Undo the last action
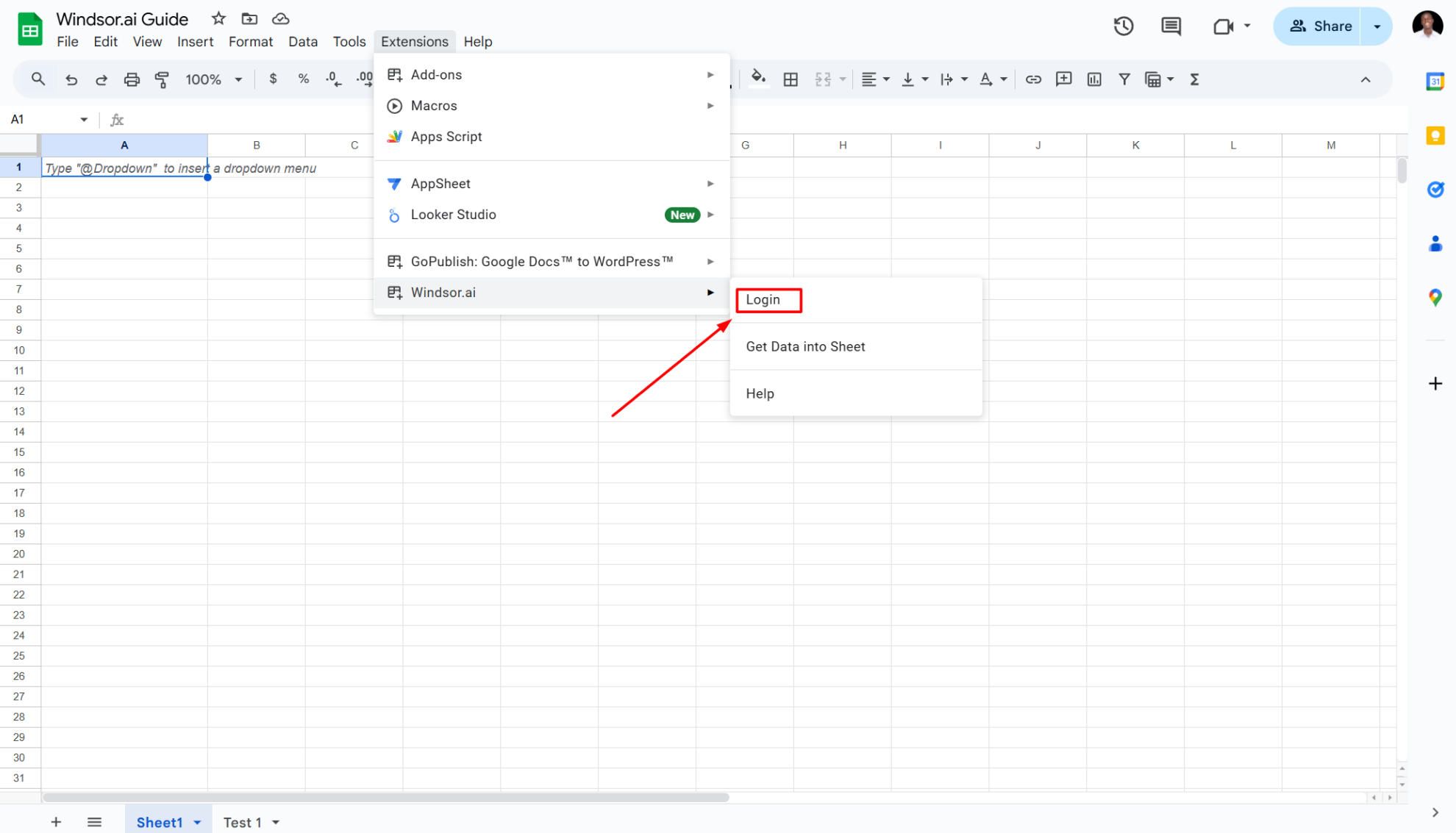1456x833 pixels. click(x=71, y=79)
